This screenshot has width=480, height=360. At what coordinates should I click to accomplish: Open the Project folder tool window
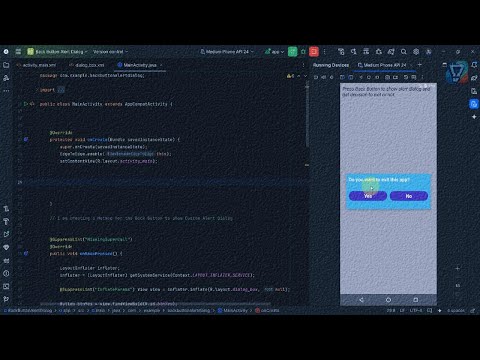[6, 65]
